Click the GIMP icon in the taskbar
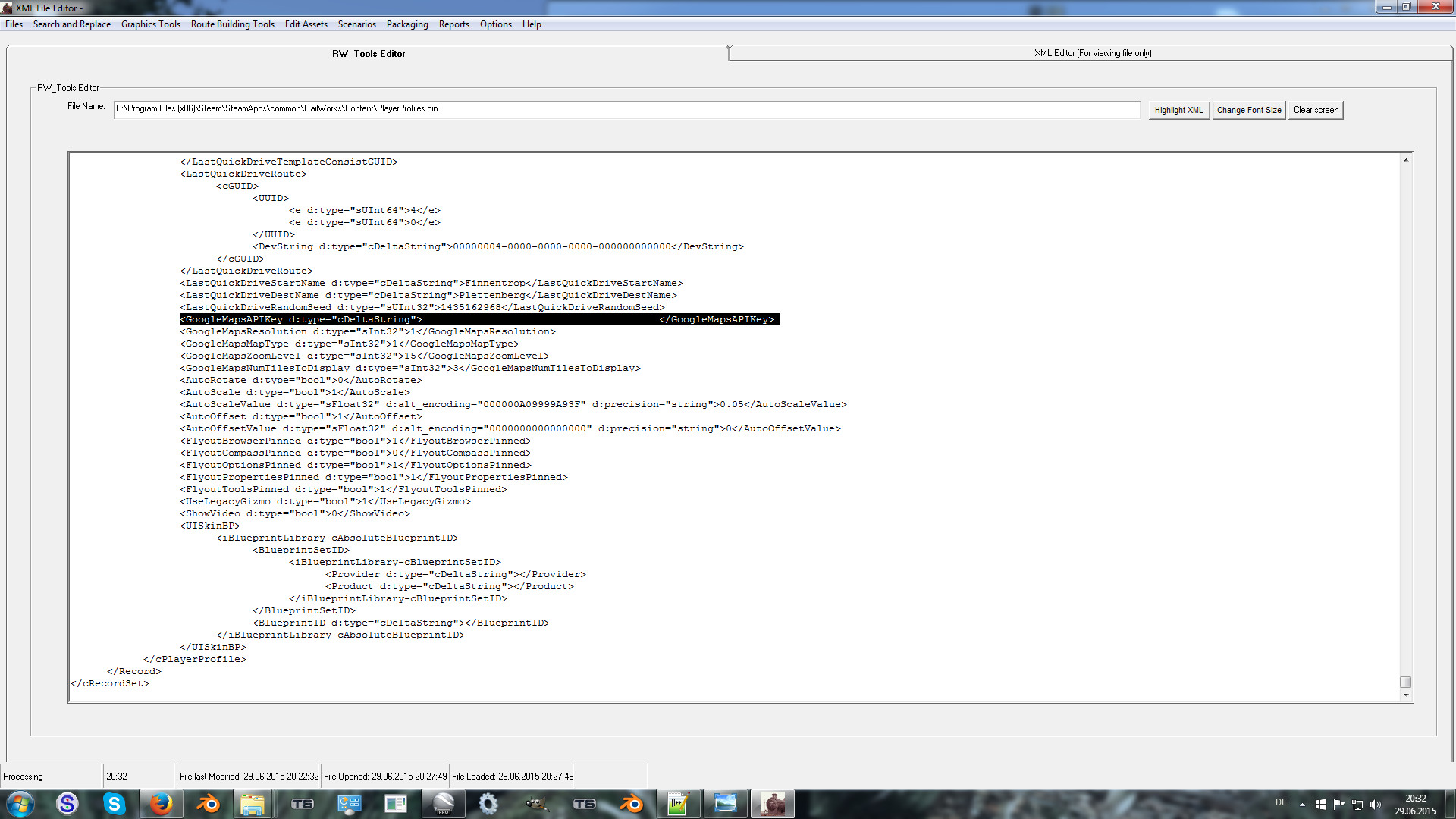 [536, 804]
